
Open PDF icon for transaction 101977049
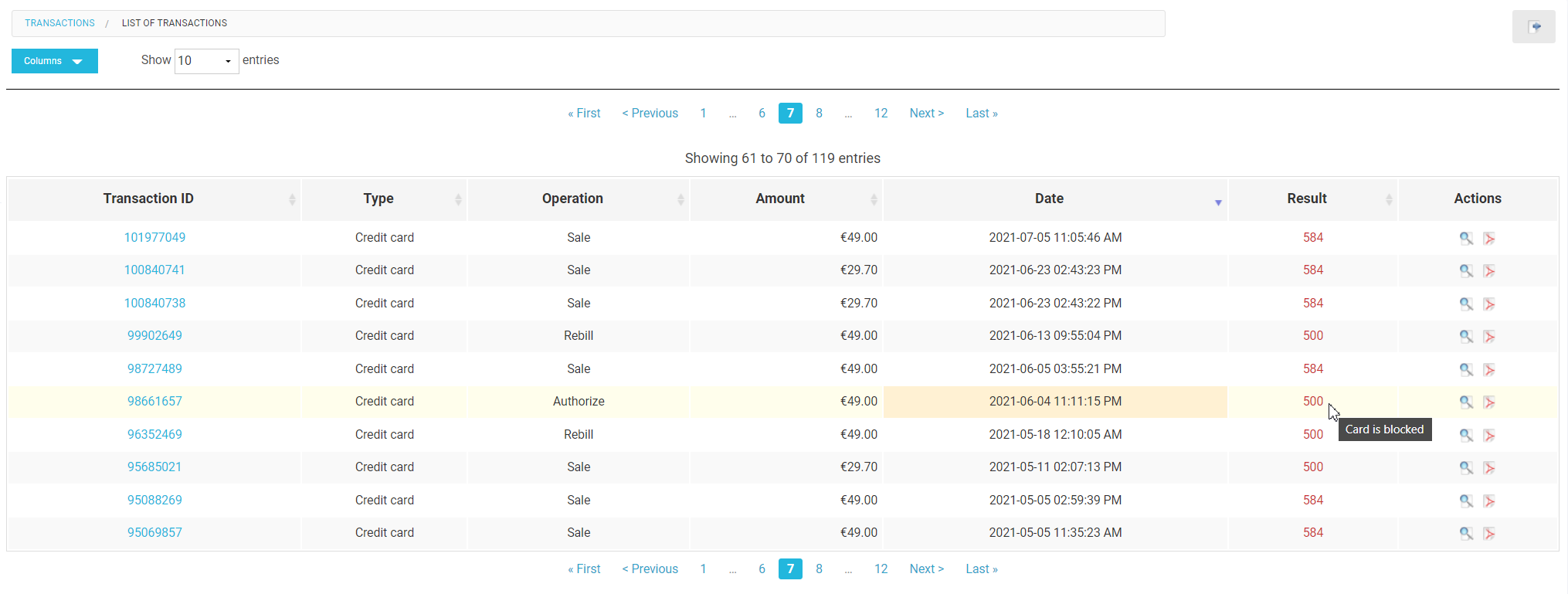click(1489, 239)
